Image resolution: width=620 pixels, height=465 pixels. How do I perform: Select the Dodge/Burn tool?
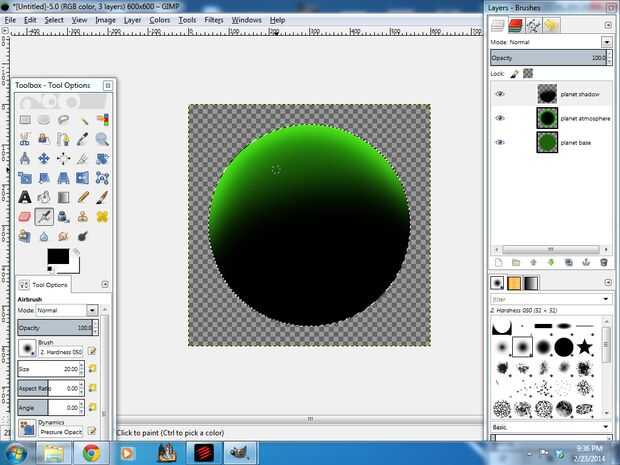click(83, 236)
